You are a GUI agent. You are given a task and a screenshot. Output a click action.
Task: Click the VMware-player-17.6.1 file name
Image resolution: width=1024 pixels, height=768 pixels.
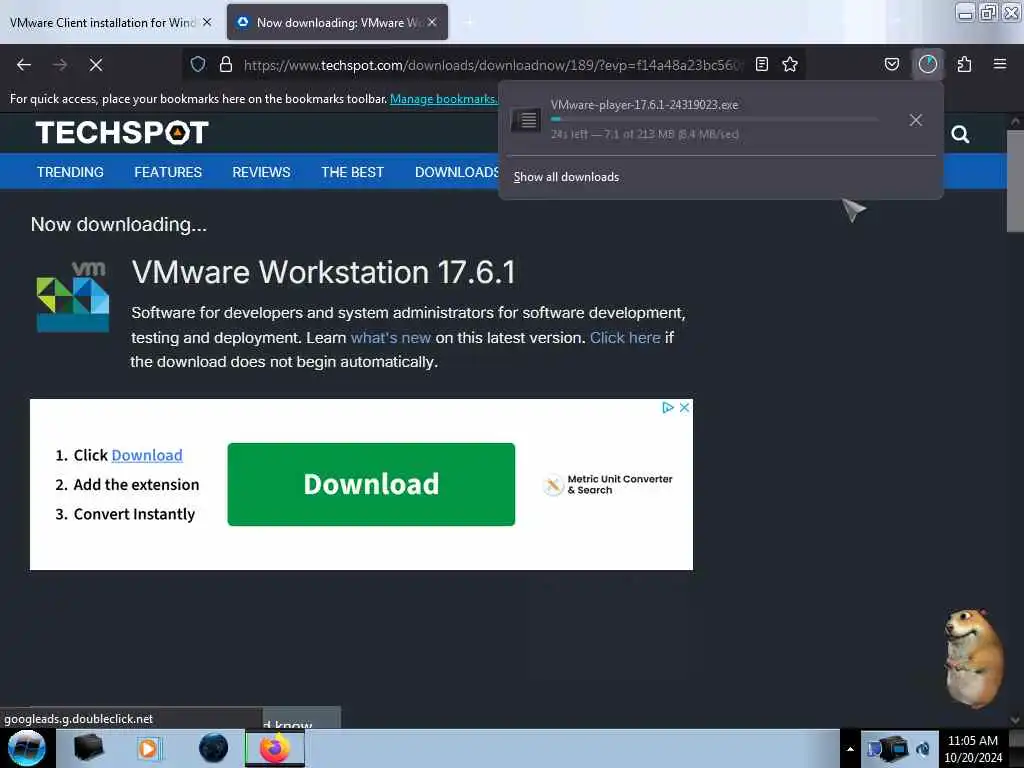[x=645, y=104]
